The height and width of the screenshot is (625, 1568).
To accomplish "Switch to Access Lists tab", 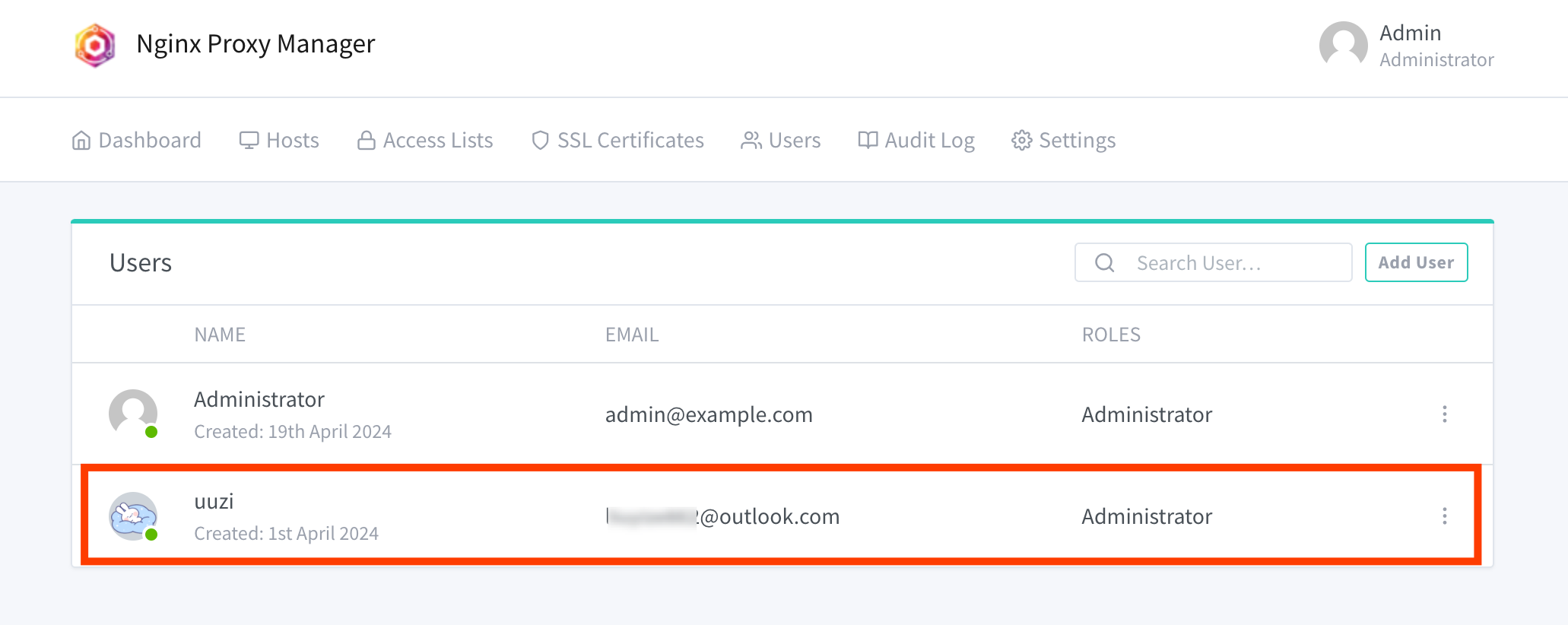I will point(425,140).
